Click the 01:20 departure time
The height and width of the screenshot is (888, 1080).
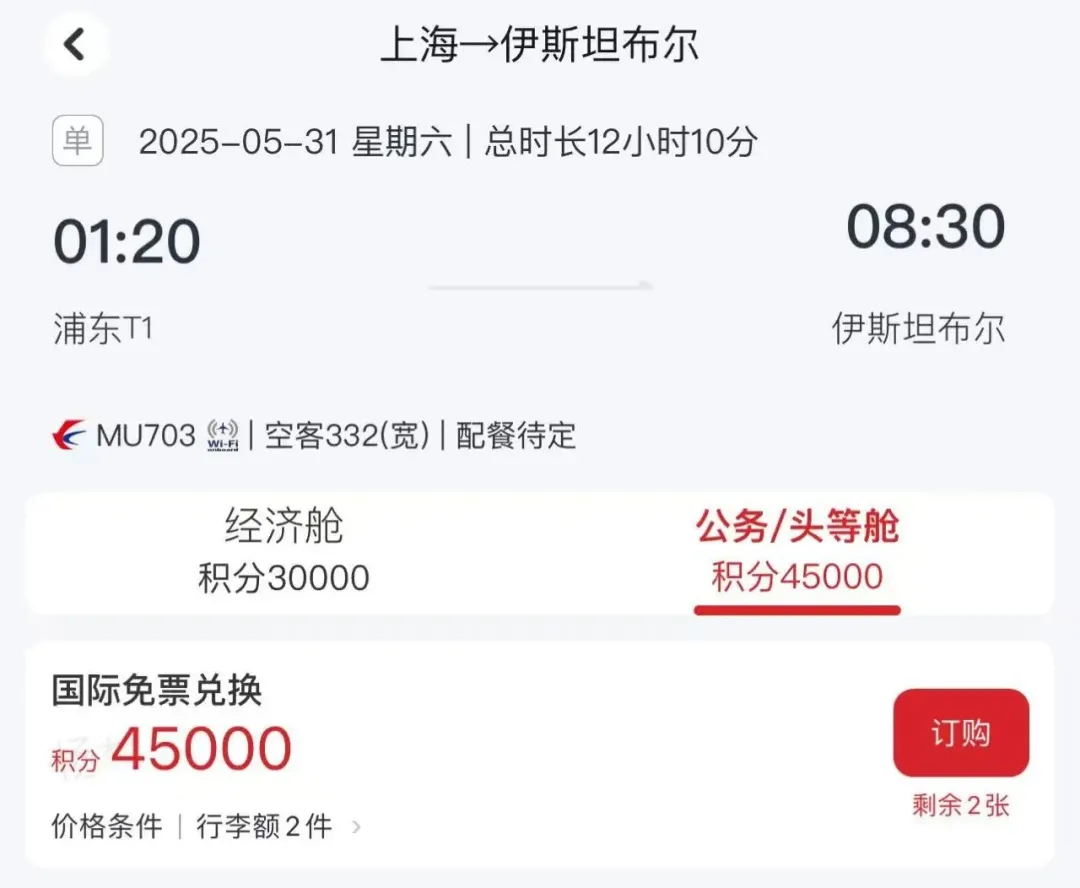(127, 242)
